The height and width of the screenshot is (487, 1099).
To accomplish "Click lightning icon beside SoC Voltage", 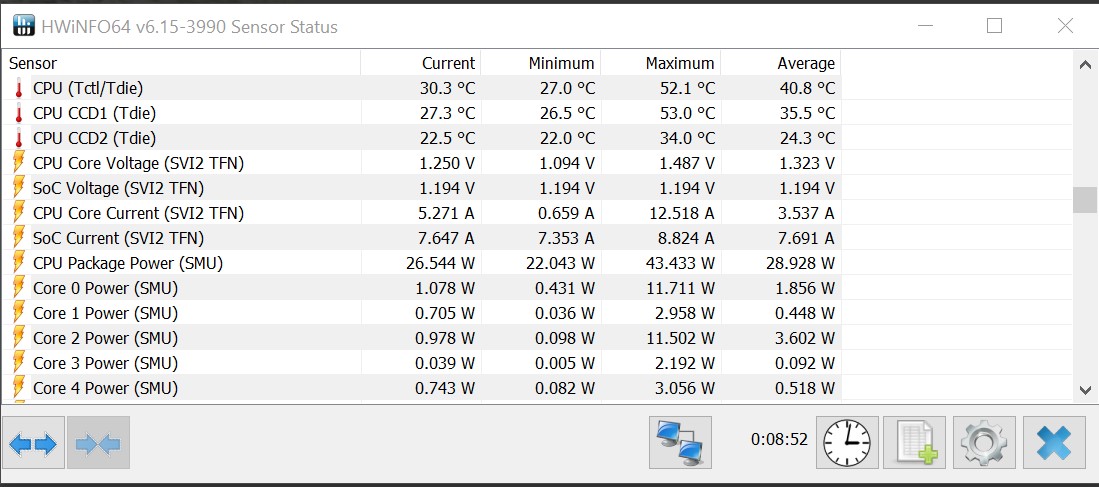I will point(19,188).
